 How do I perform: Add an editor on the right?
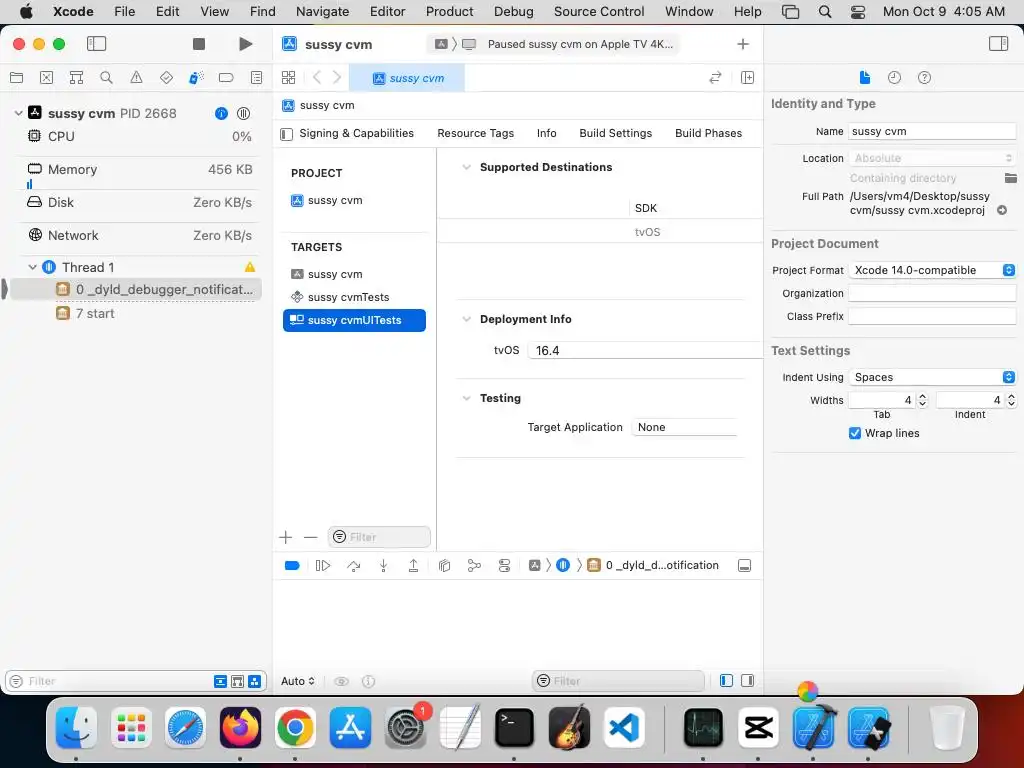[x=748, y=78]
